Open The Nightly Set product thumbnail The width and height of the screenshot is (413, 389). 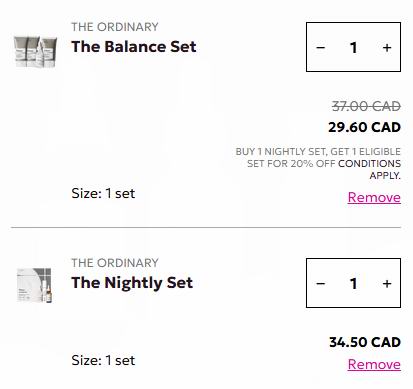click(x=35, y=285)
